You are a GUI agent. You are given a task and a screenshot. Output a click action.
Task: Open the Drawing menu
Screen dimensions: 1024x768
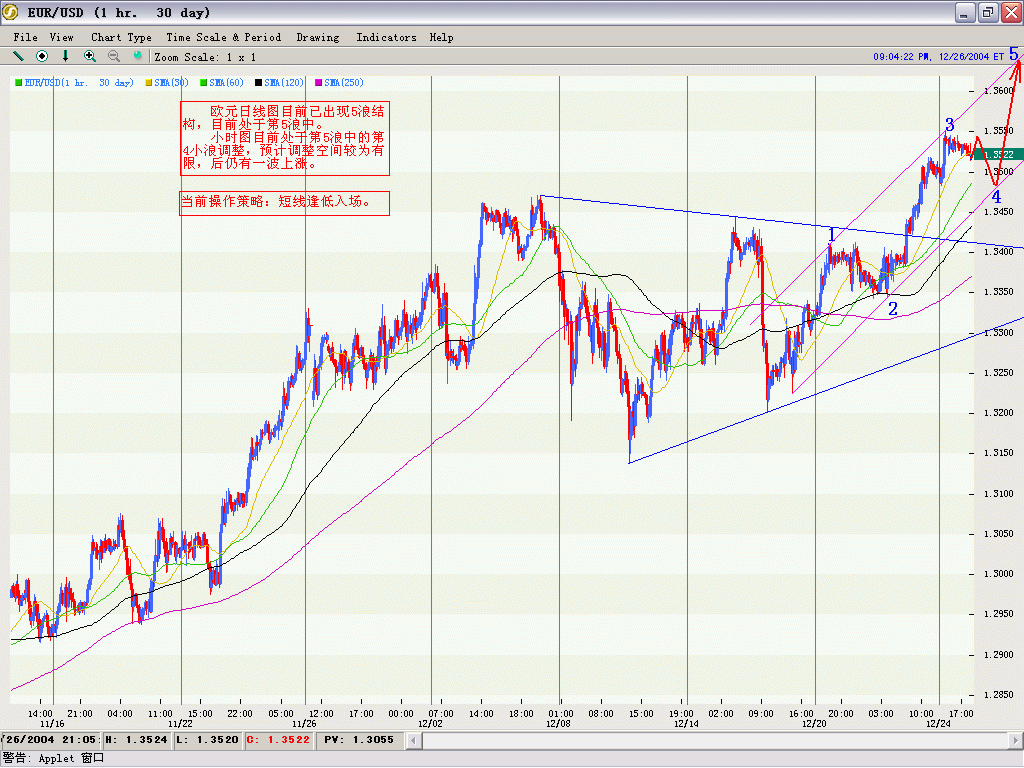tap(318, 37)
